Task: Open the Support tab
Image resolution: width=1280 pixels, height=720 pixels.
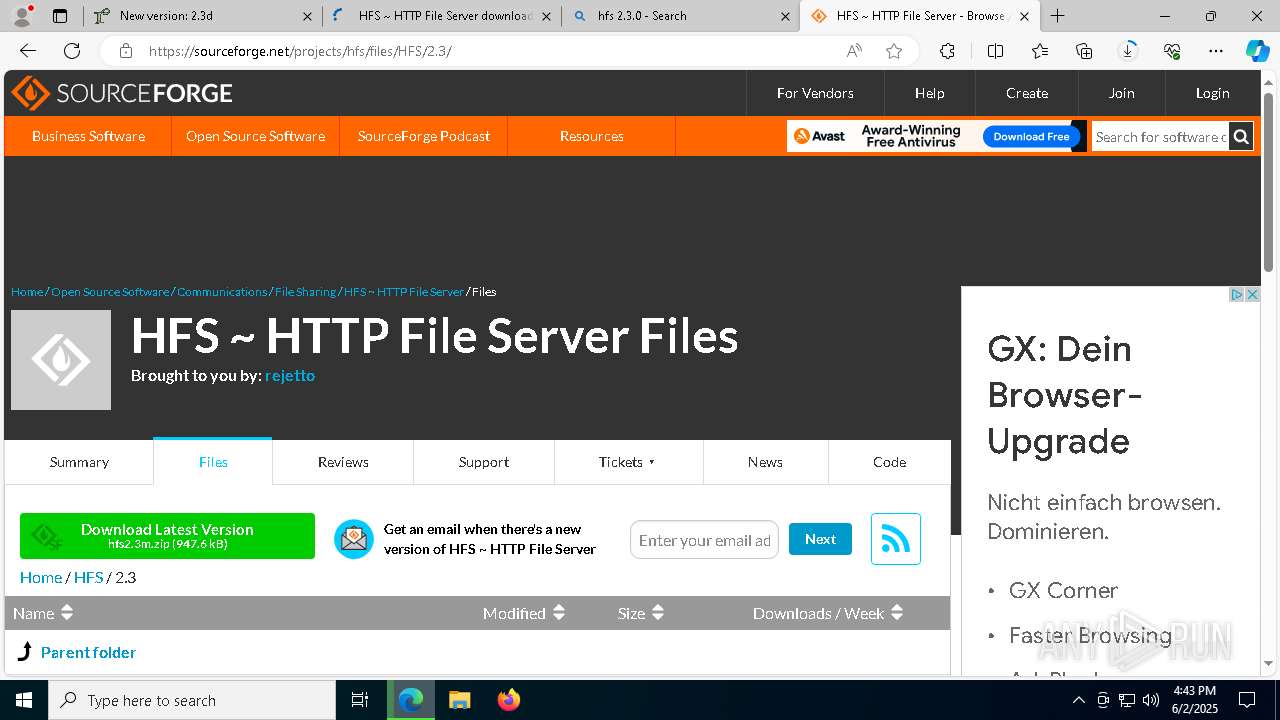Action: point(484,462)
